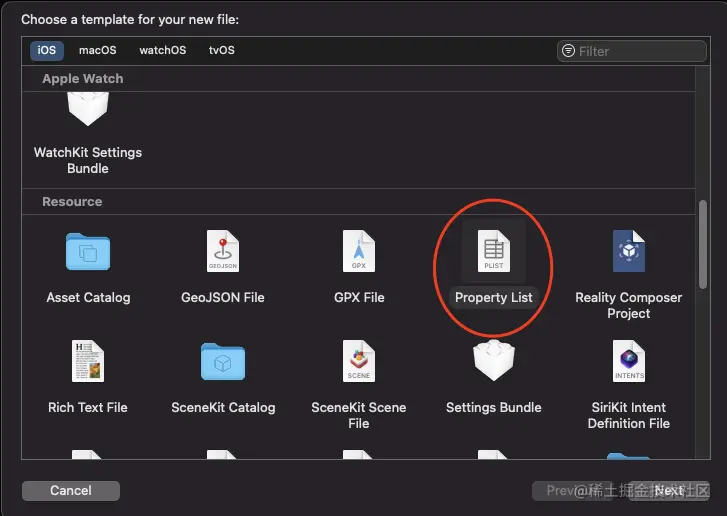Switch to the iOS platform tab
The image size is (727, 516).
[47, 50]
